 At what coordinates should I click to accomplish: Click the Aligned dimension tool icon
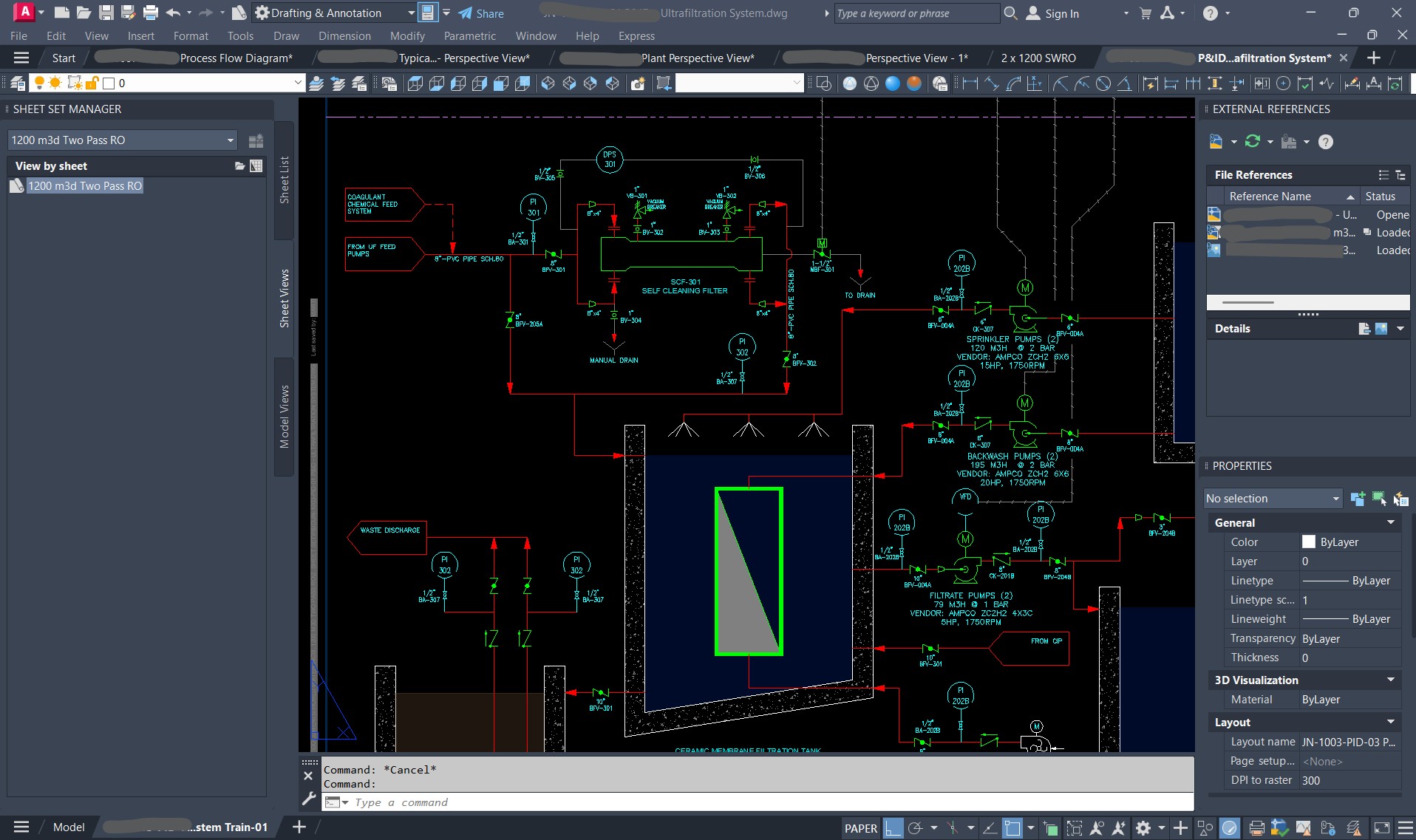tap(992, 83)
